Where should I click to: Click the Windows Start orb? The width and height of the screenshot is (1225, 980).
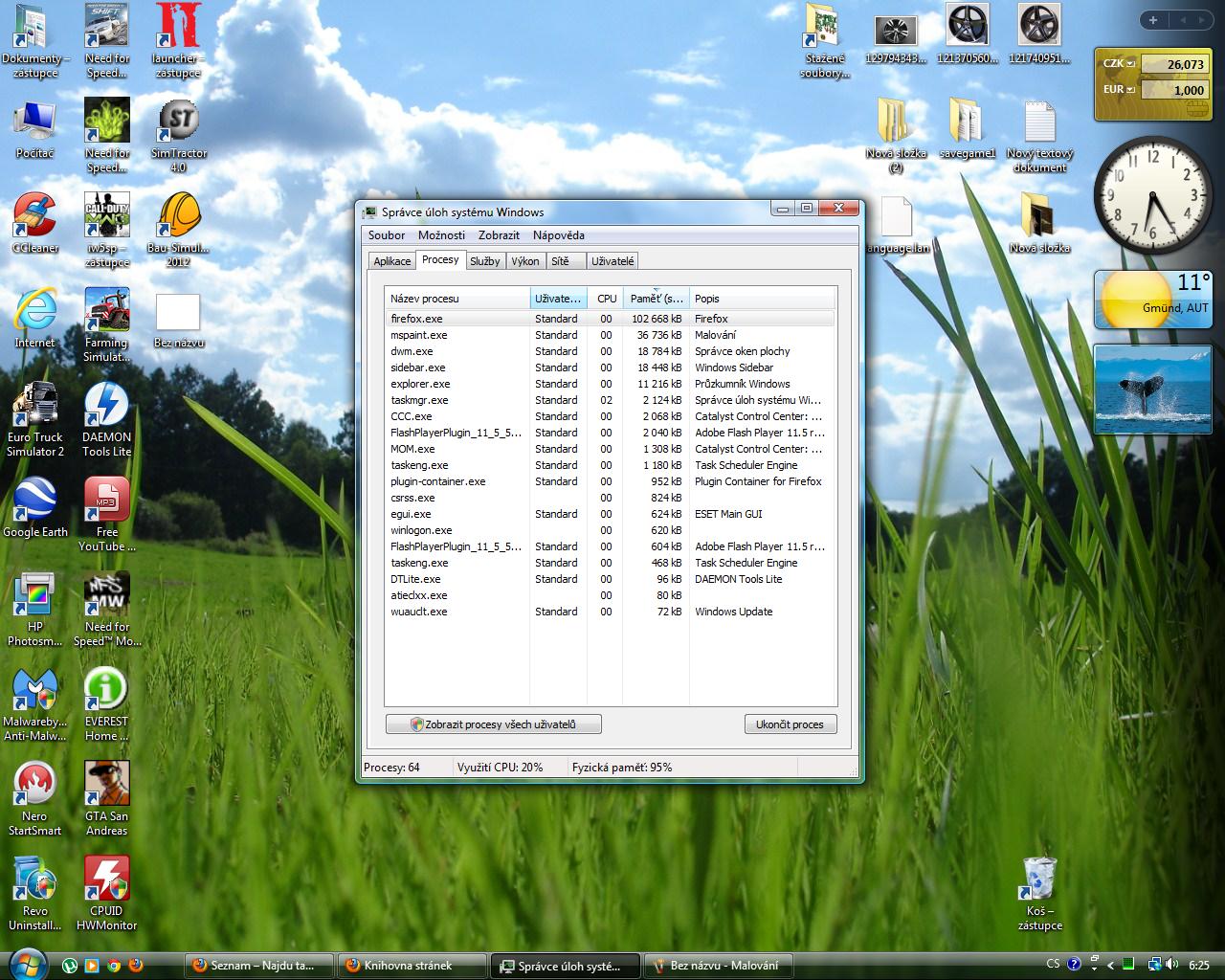coord(27,963)
